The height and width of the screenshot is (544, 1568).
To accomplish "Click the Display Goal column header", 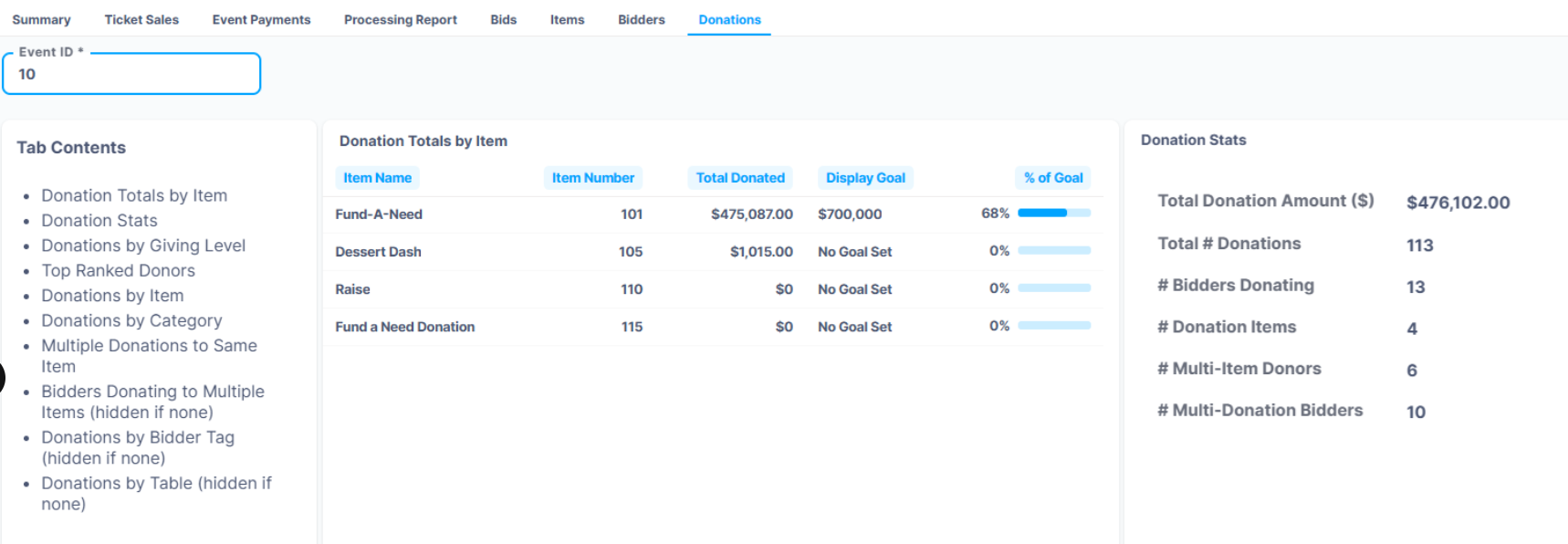I will click(865, 178).
